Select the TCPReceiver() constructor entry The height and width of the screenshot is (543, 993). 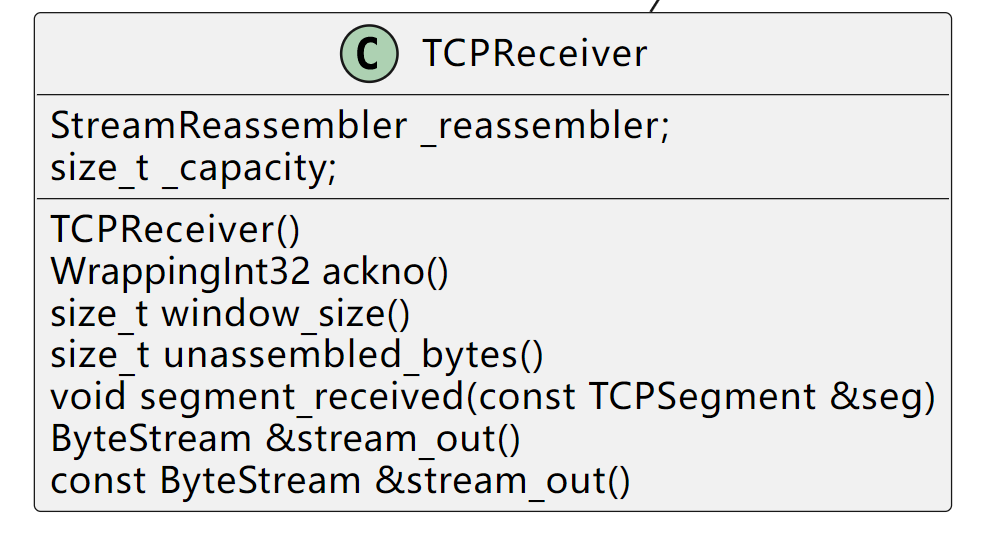175,229
